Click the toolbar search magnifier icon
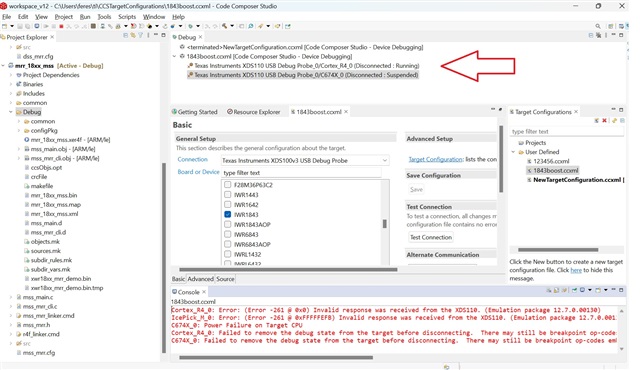The image size is (640, 370). point(598,26)
